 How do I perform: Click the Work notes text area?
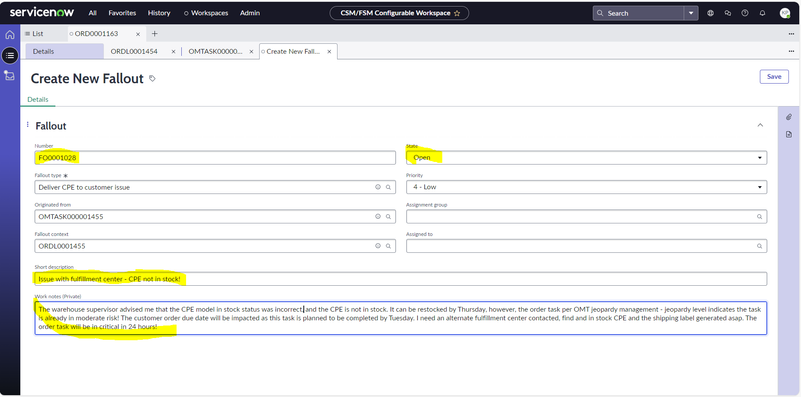[x=400, y=318]
